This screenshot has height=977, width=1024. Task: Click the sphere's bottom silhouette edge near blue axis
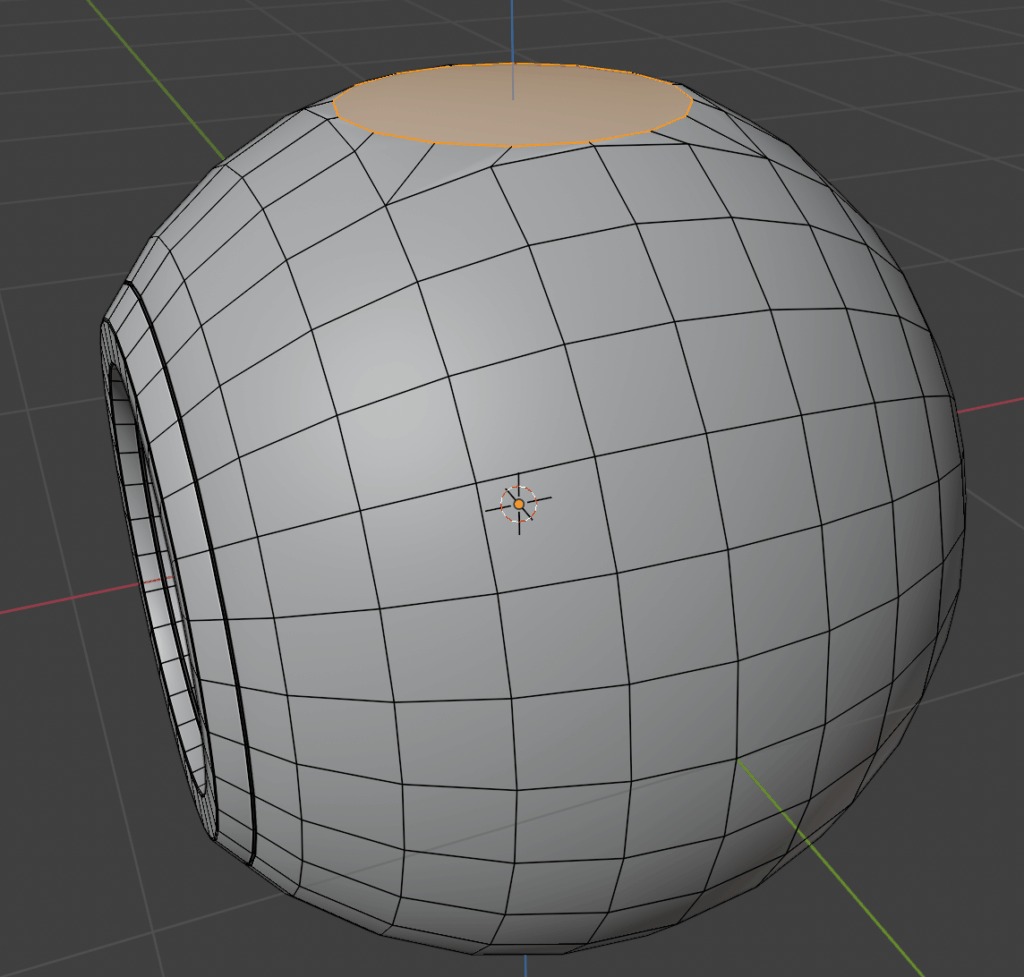[x=525, y=951]
